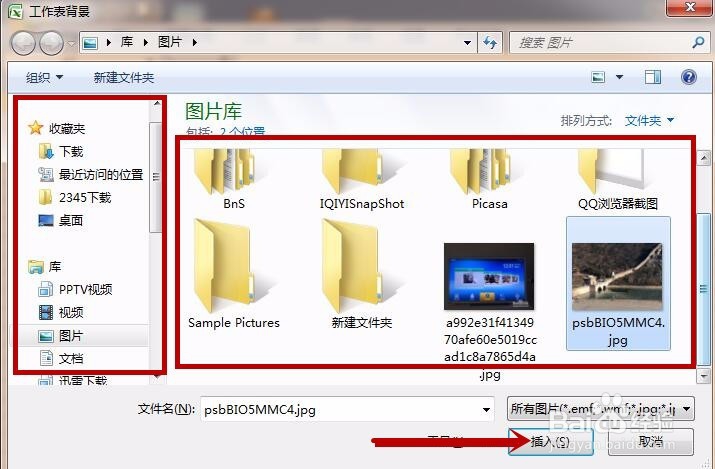This screenshot has width=715, height=469.
Task: Click the 库 libraries icon in sidebar
Action: (x=36, y=267)
